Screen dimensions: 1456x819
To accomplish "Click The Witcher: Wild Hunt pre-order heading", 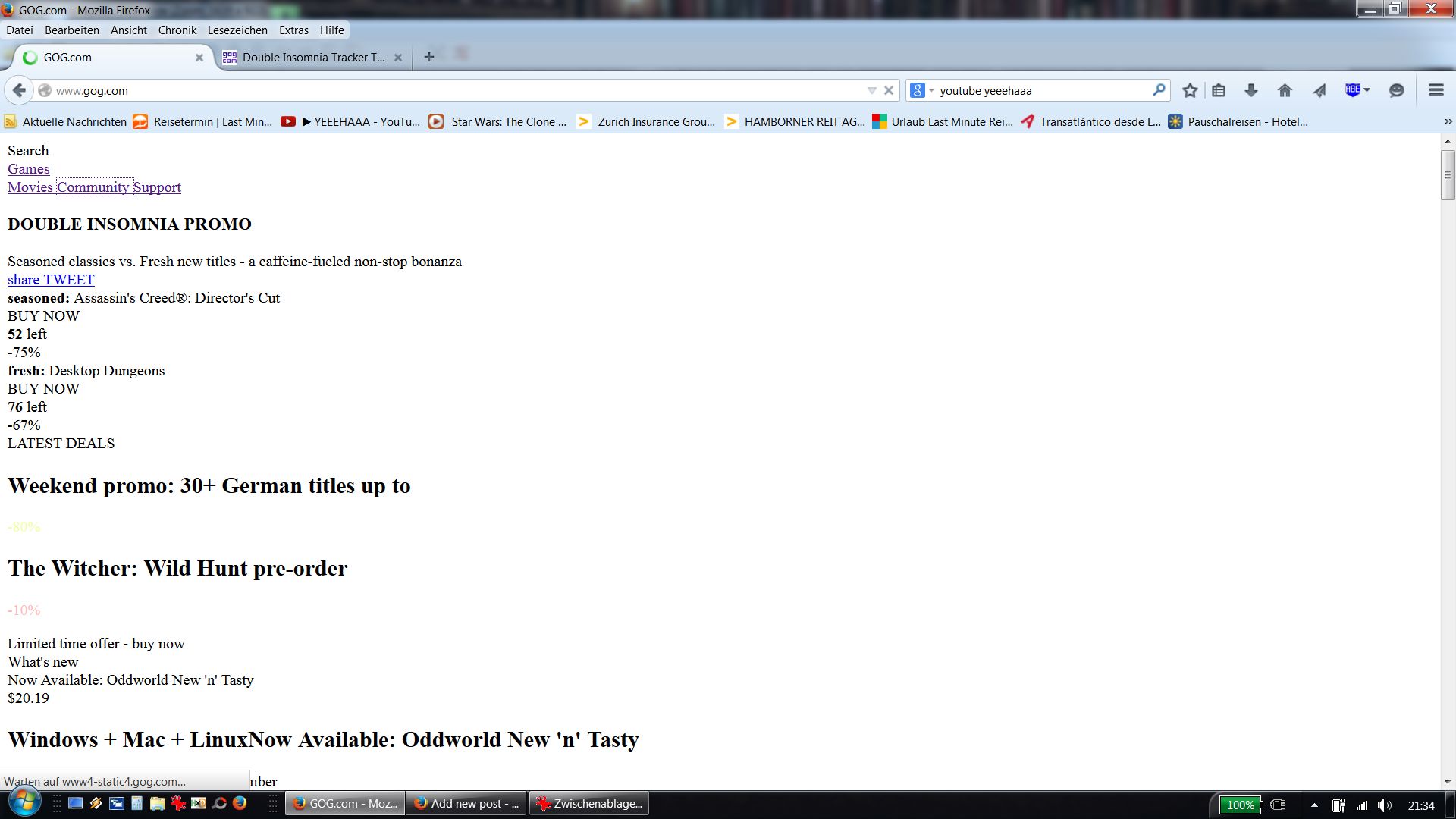I will [177, 568].
